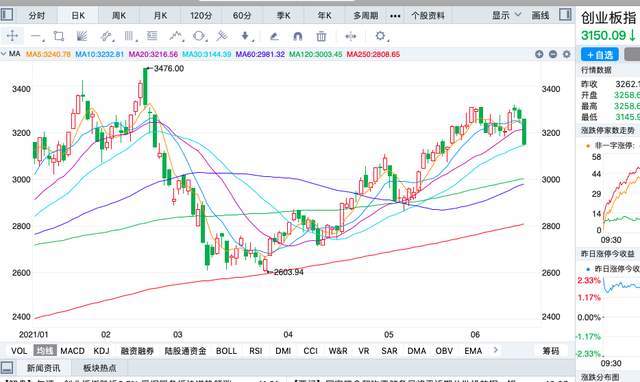Image resolution: width=640 pixels, height=382 pixels.
Task: Switch to the 60分 tab
Action: [242, 16]
